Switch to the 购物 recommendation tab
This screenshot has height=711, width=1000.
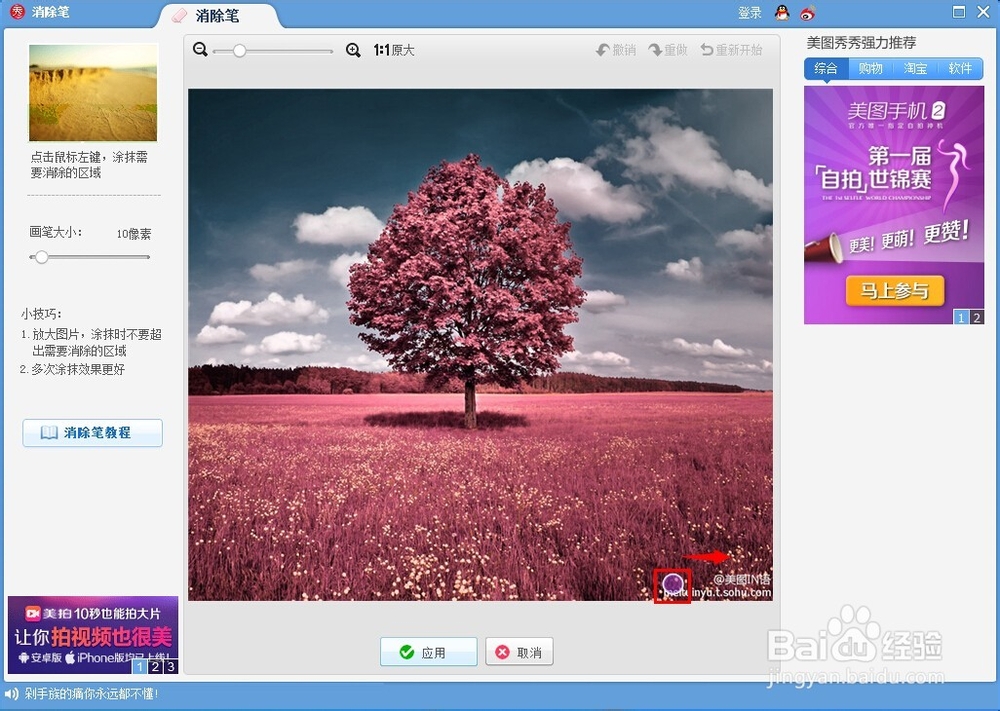(870, 68)
